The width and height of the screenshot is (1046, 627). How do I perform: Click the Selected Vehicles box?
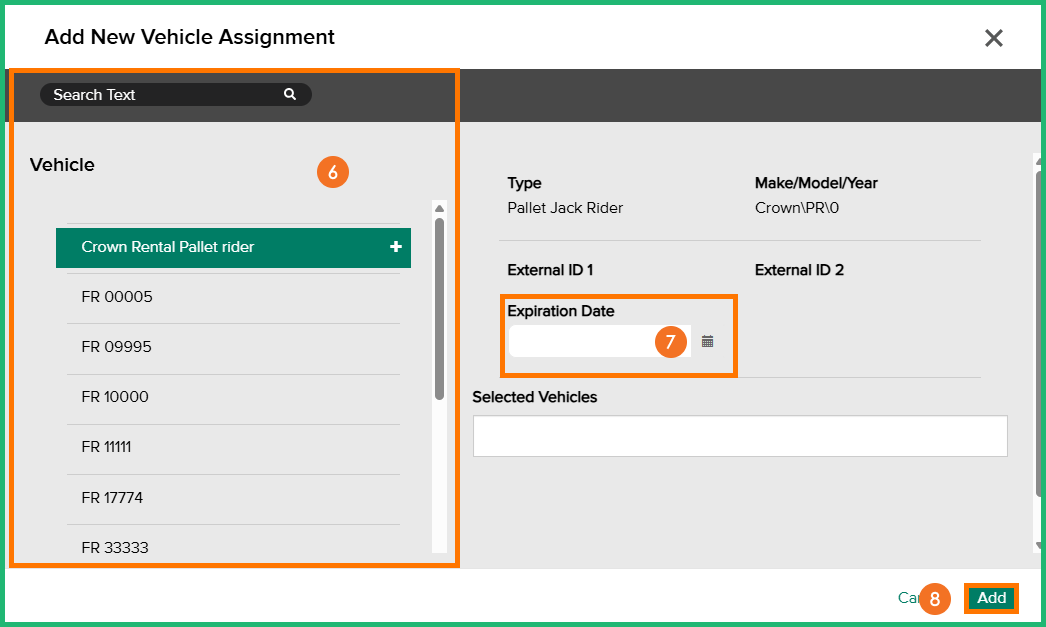(740, 436)
